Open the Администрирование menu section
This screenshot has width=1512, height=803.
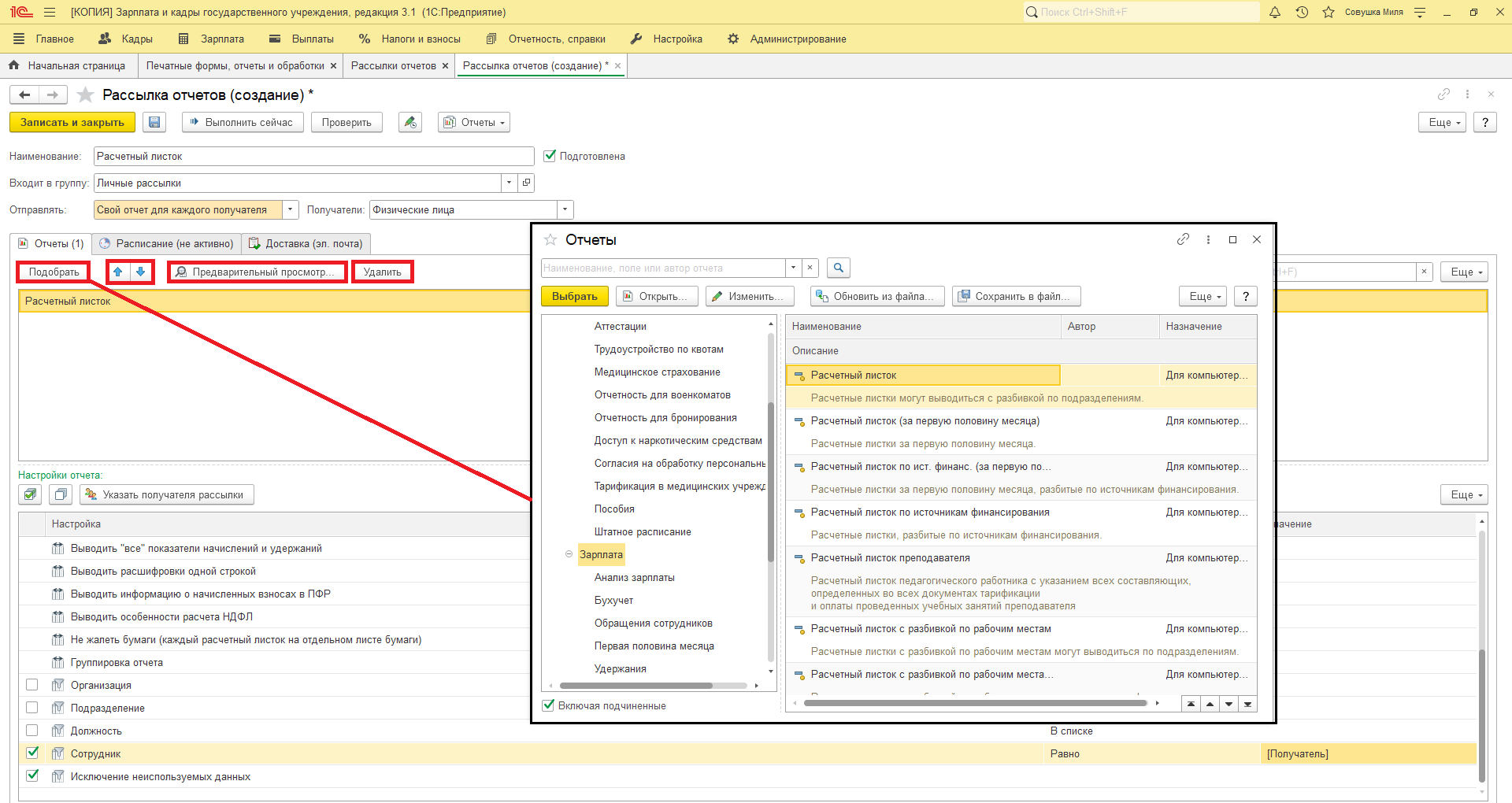[787, 39]
